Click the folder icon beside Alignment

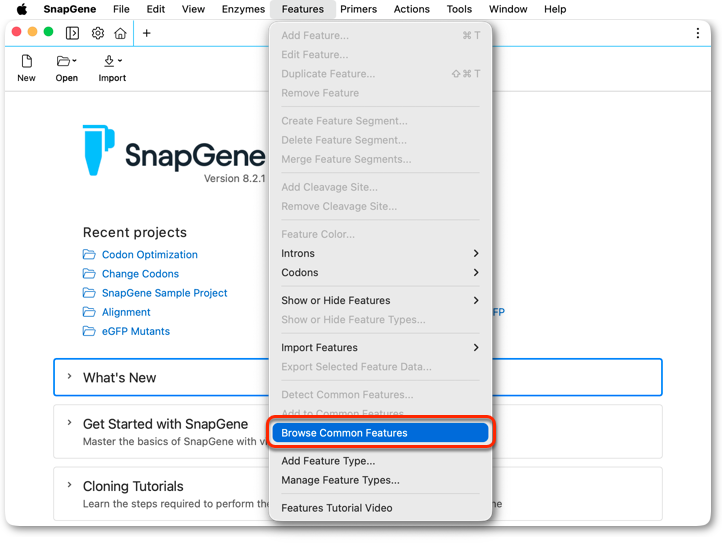89,312
